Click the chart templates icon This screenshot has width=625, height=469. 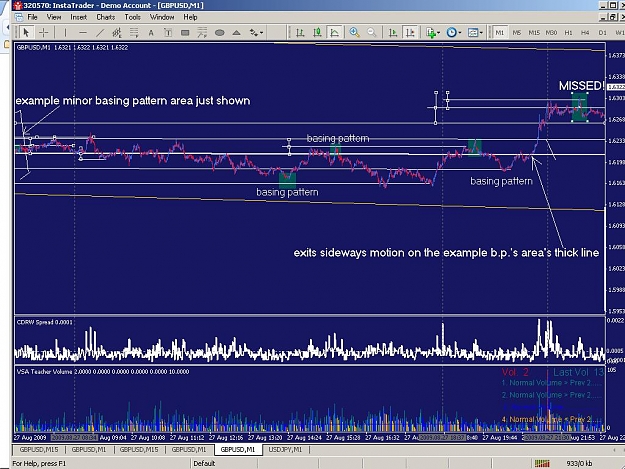(472, 32)
